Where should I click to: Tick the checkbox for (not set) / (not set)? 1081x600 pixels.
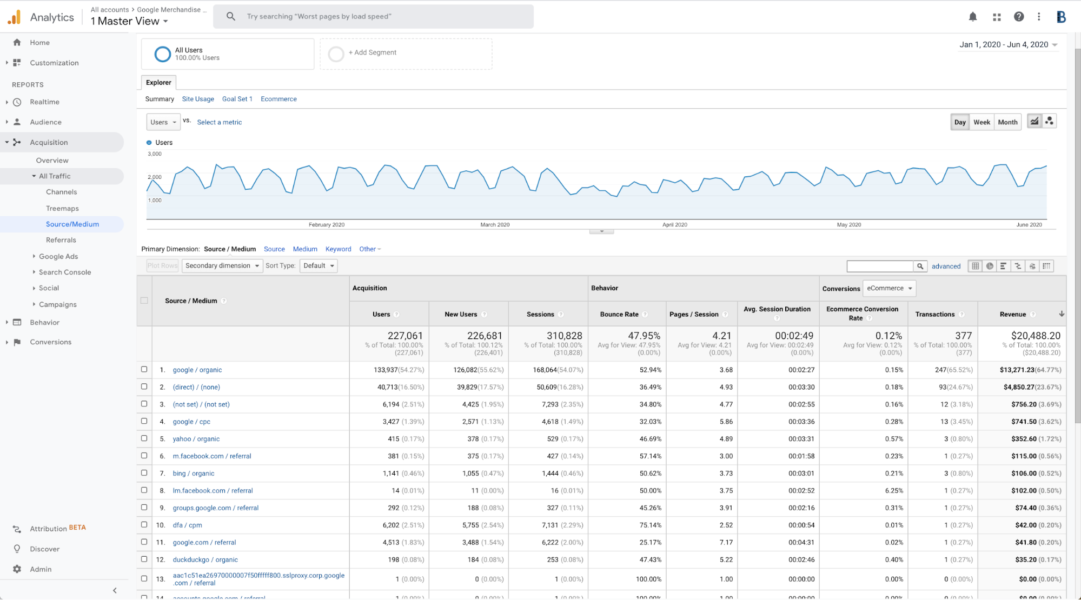click(144, 404)
